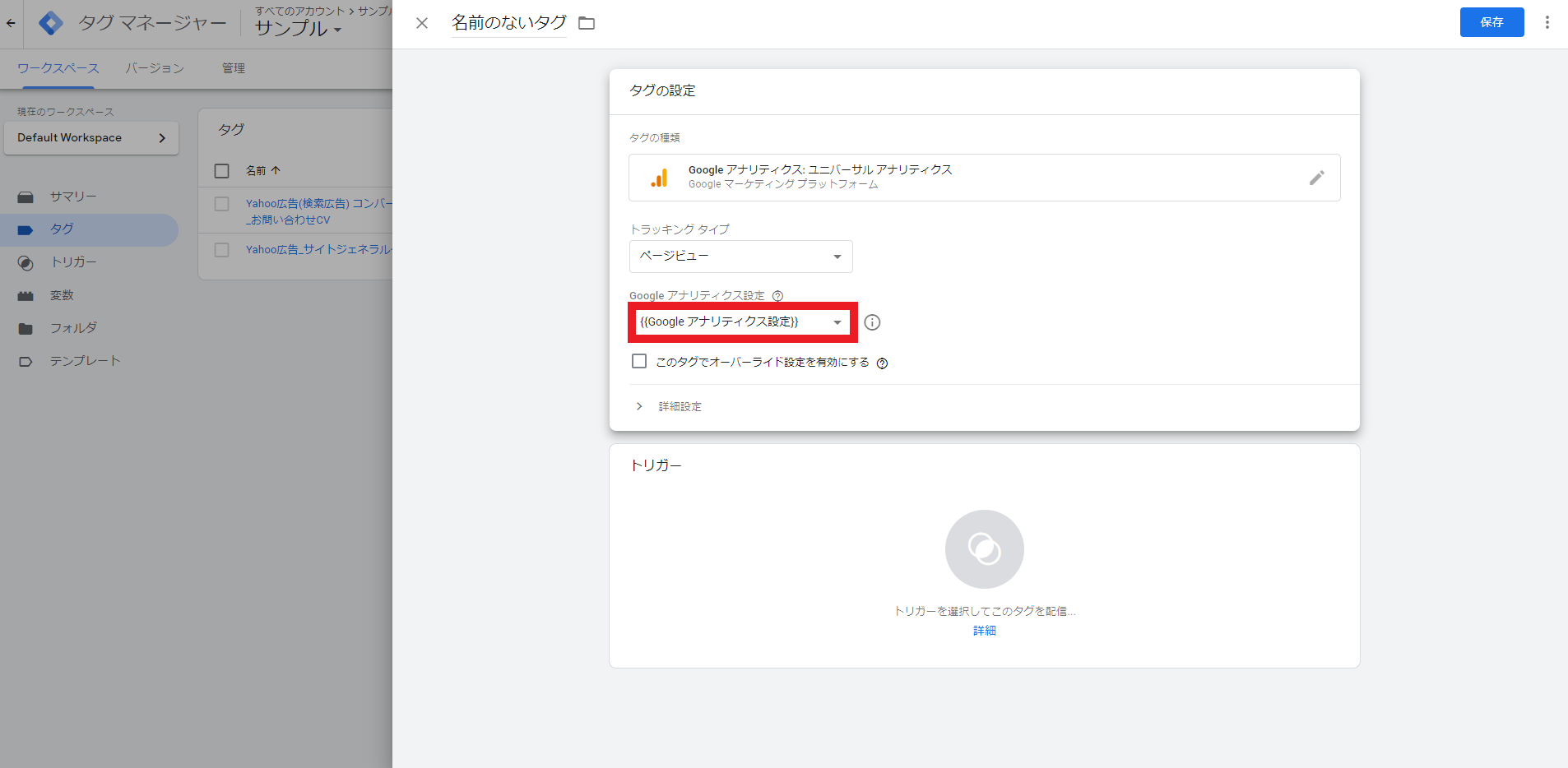Click the 詳細 link under the trigger area
Image resolution: width=1568 pixels, height=768 pixels.
[985, 631]
